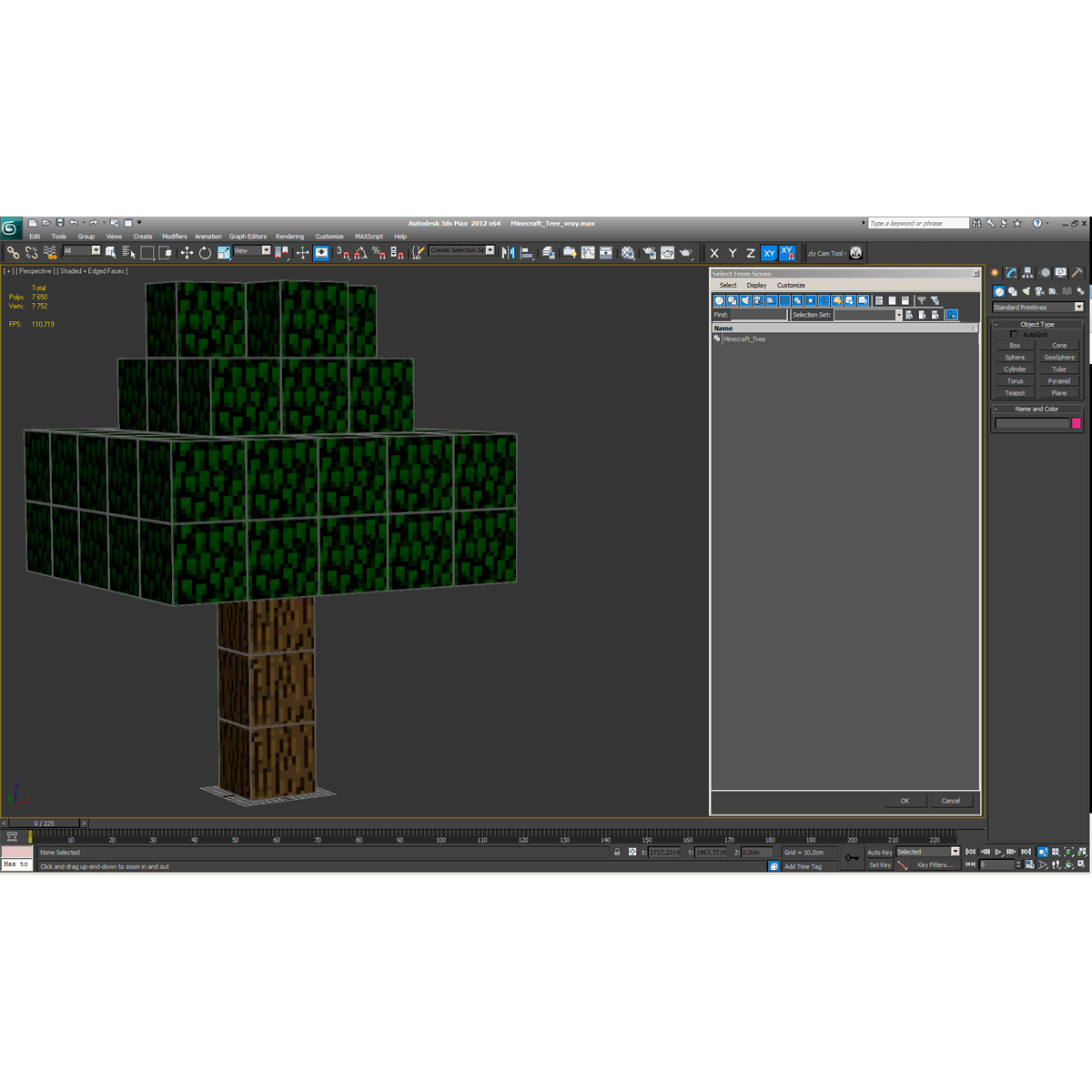The width and height of the screenshot is (1092, 1092).
Task: Open the reference coordinate View dropdown
Action: pyautogui.click(x=252, y=250)
